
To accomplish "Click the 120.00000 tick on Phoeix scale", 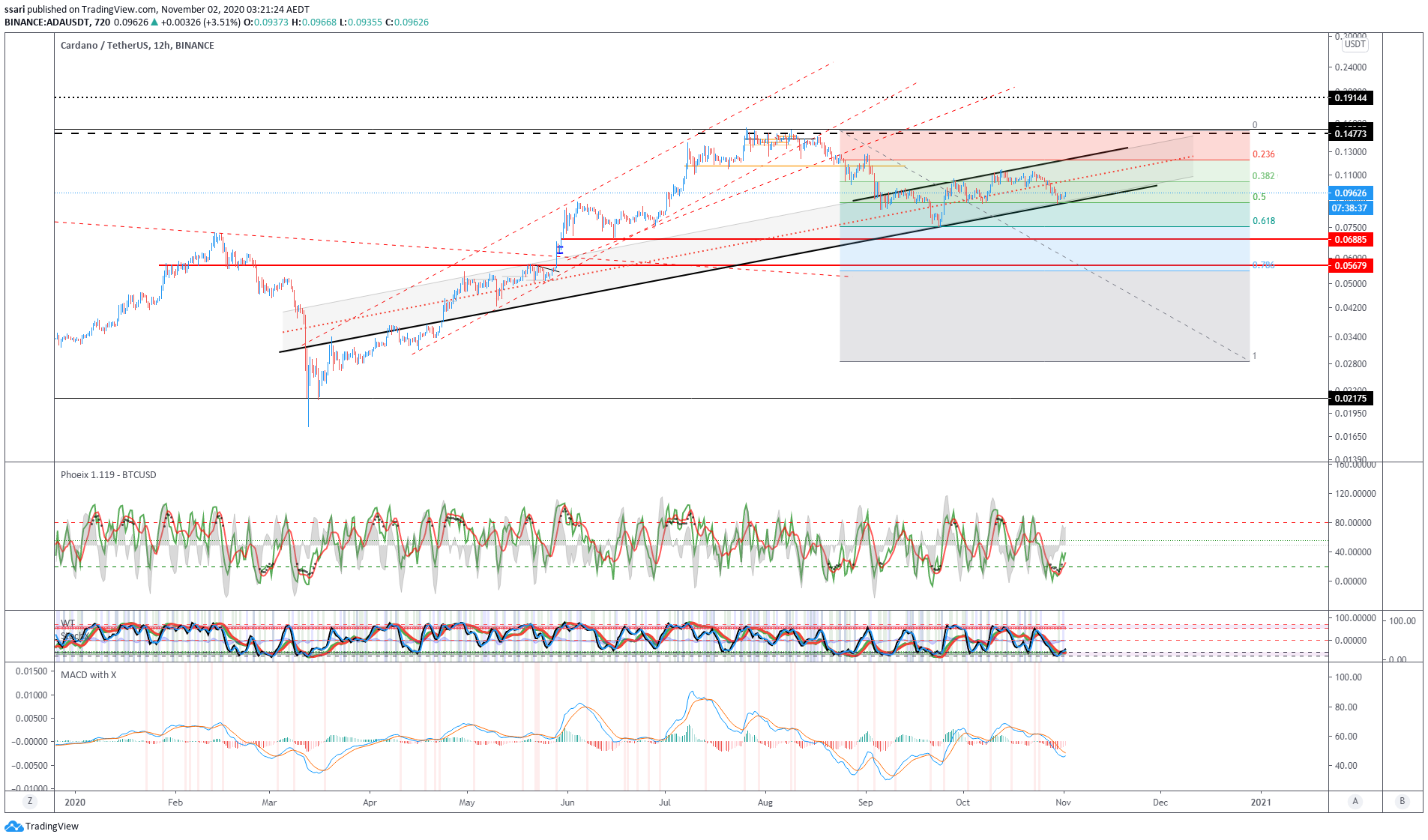I will [1355, 494].
